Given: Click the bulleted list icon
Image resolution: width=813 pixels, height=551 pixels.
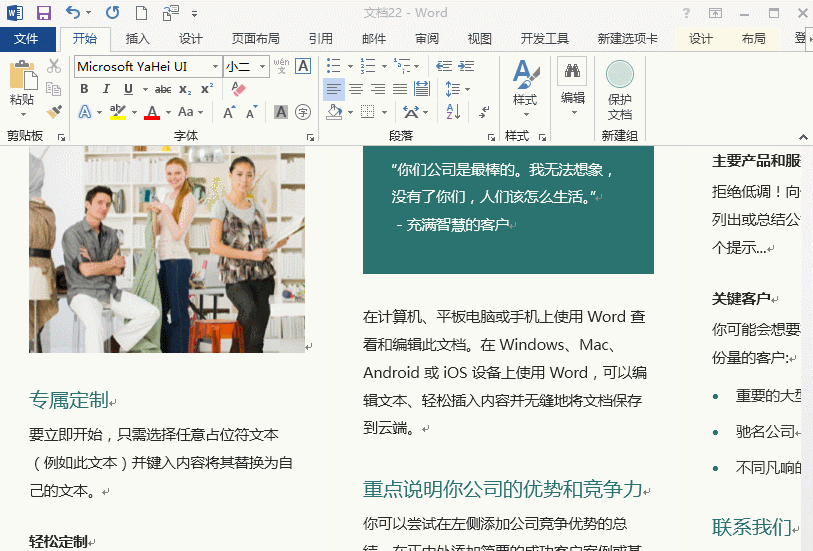Looking at the screenshot, I should click(334, 66).
